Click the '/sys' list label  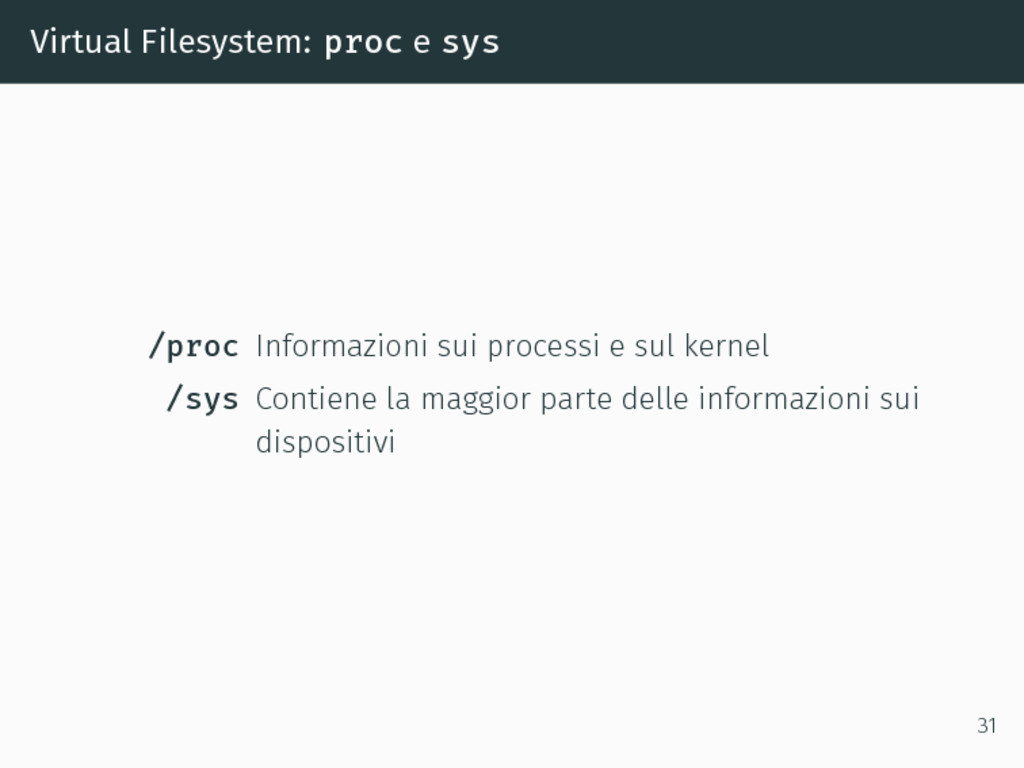[x=202, y=399]
